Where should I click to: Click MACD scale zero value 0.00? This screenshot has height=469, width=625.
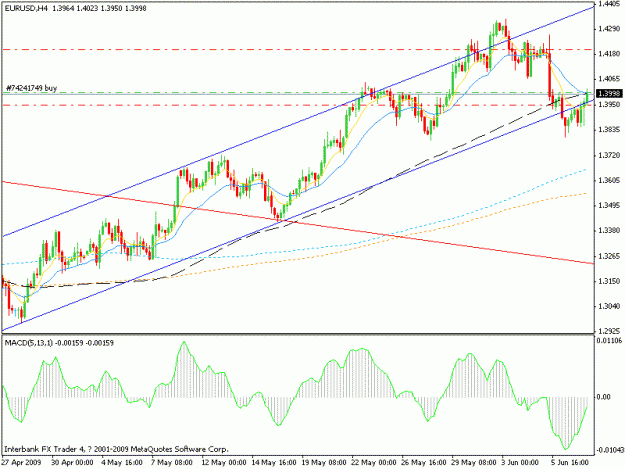[604, 397]
